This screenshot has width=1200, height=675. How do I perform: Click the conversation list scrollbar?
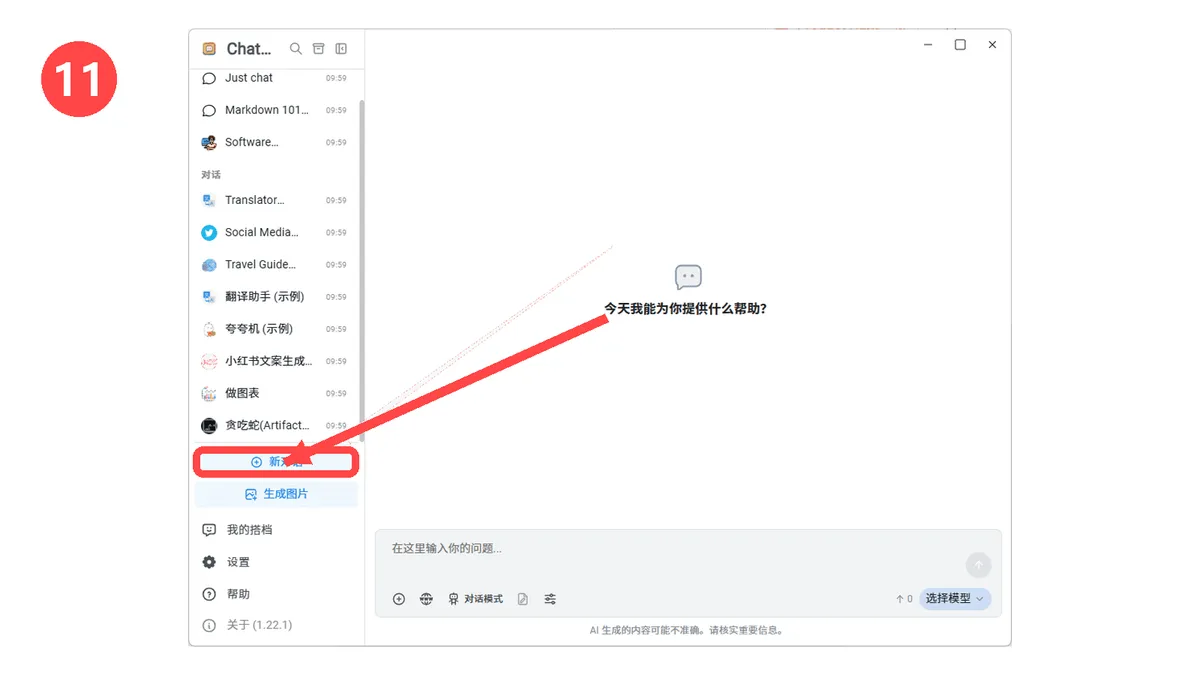pyautogui.click(x=361, y=268)
